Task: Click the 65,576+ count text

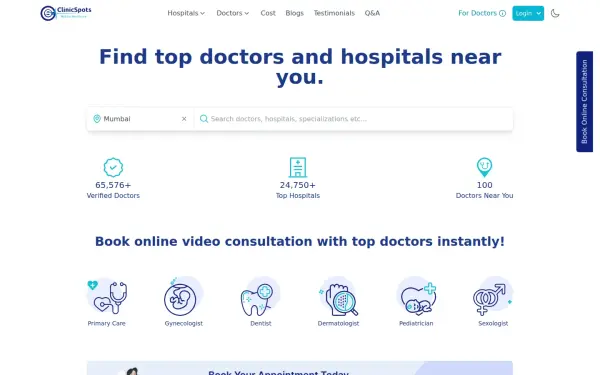Action: click(x=113, y=185)
